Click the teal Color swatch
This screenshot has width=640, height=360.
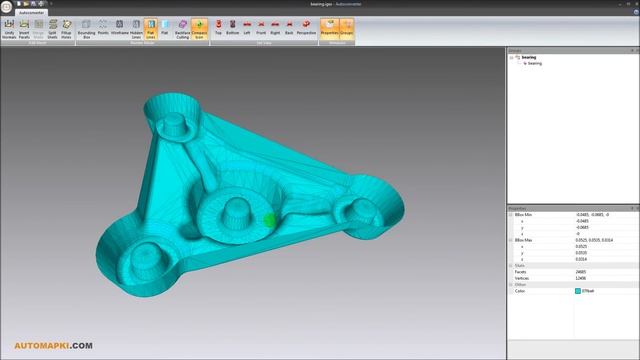[x=578, y=291]
